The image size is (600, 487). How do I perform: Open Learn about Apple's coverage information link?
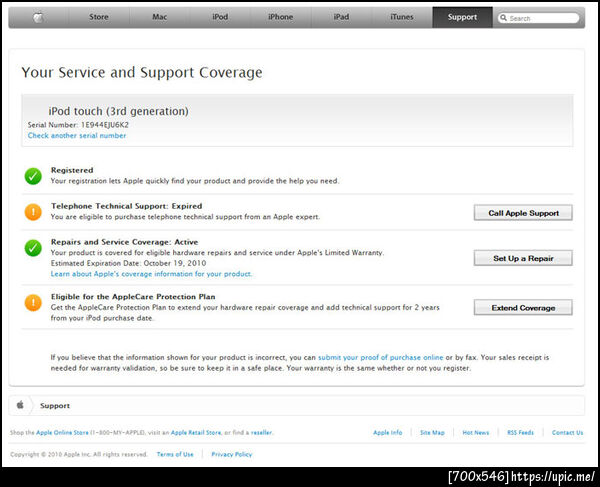[x=151, y=274]
